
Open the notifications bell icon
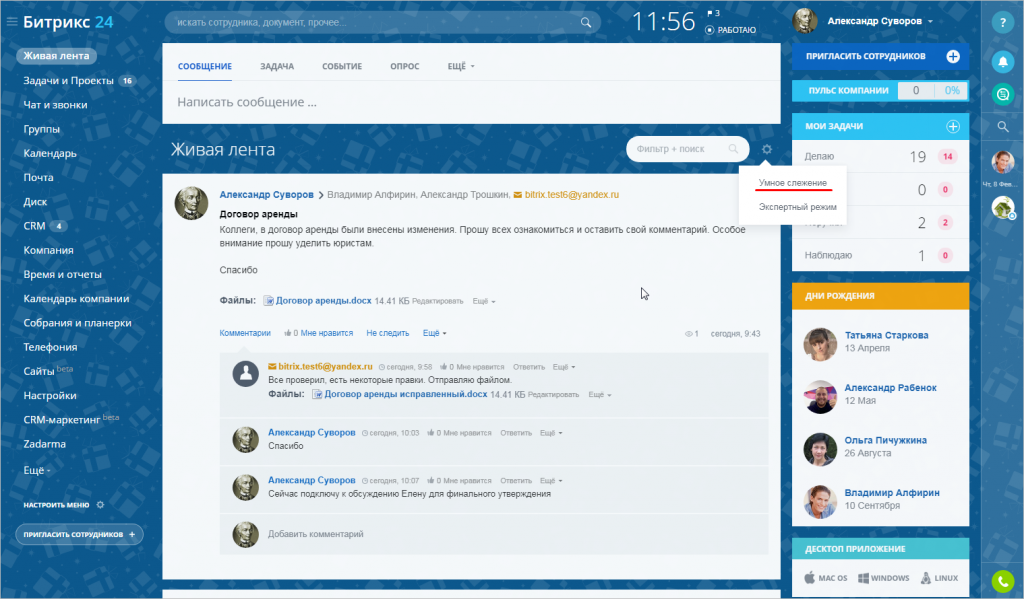click(1002, 61)
